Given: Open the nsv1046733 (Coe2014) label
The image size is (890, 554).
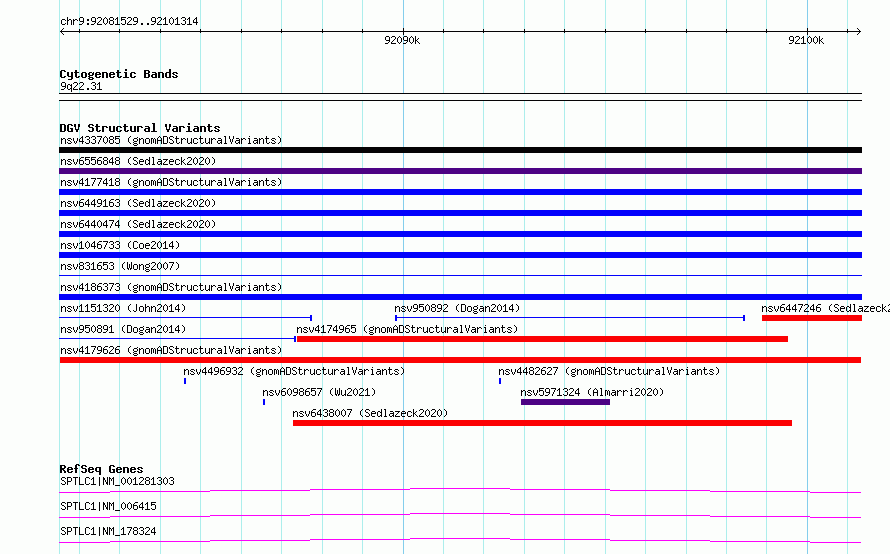Looking at the screenshot, I should pyautogui.click(x=120, y=245).
